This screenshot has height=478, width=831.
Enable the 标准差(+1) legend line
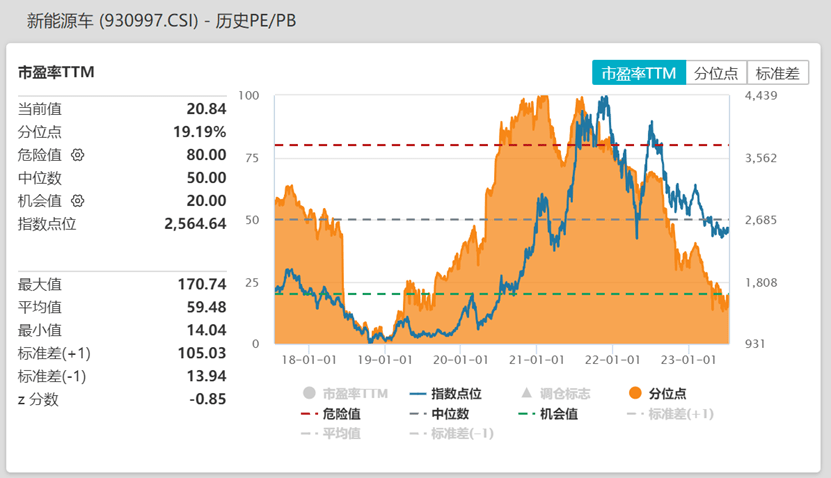[x=668, y=414]
